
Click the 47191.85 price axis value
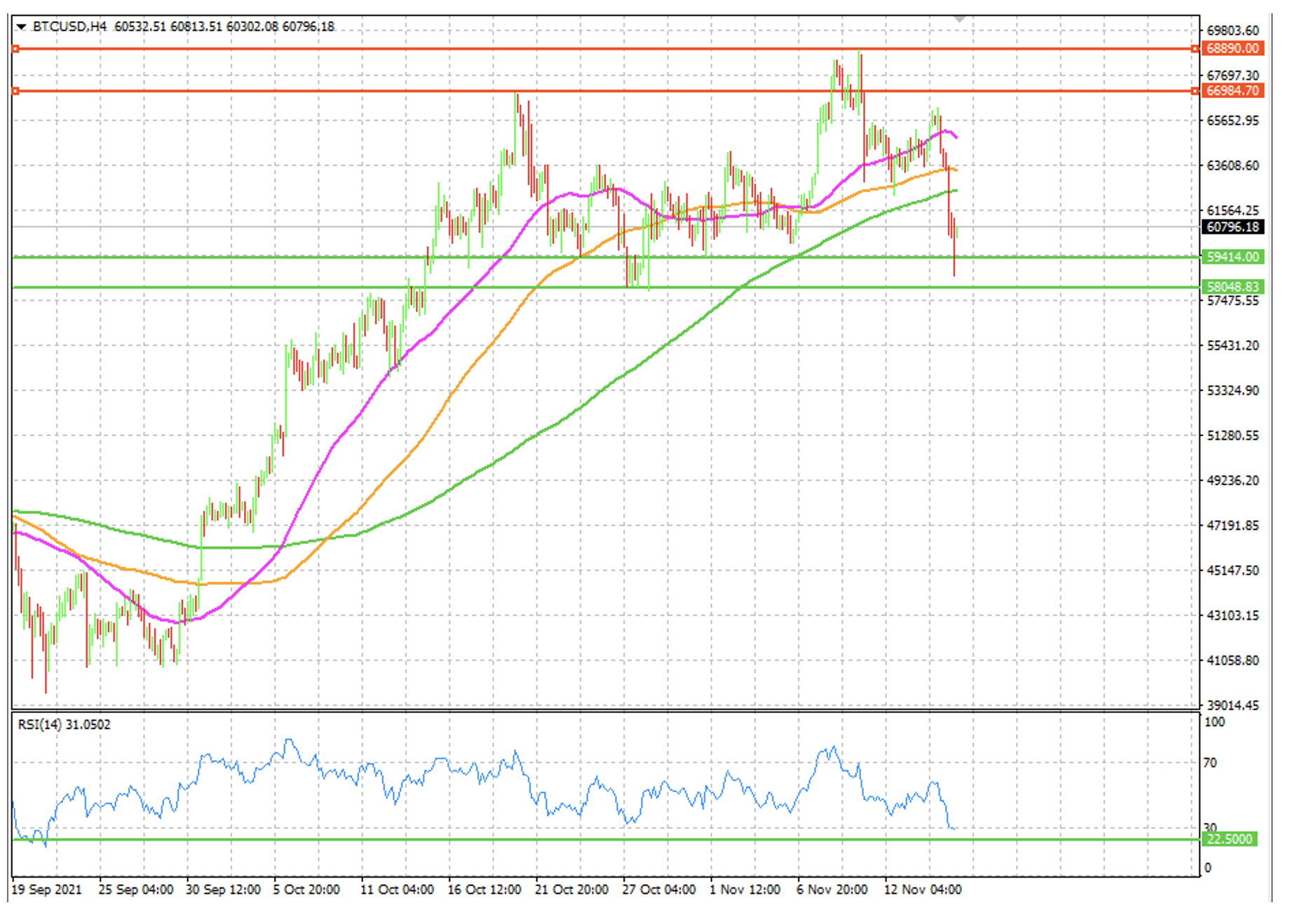[1233, 525]
